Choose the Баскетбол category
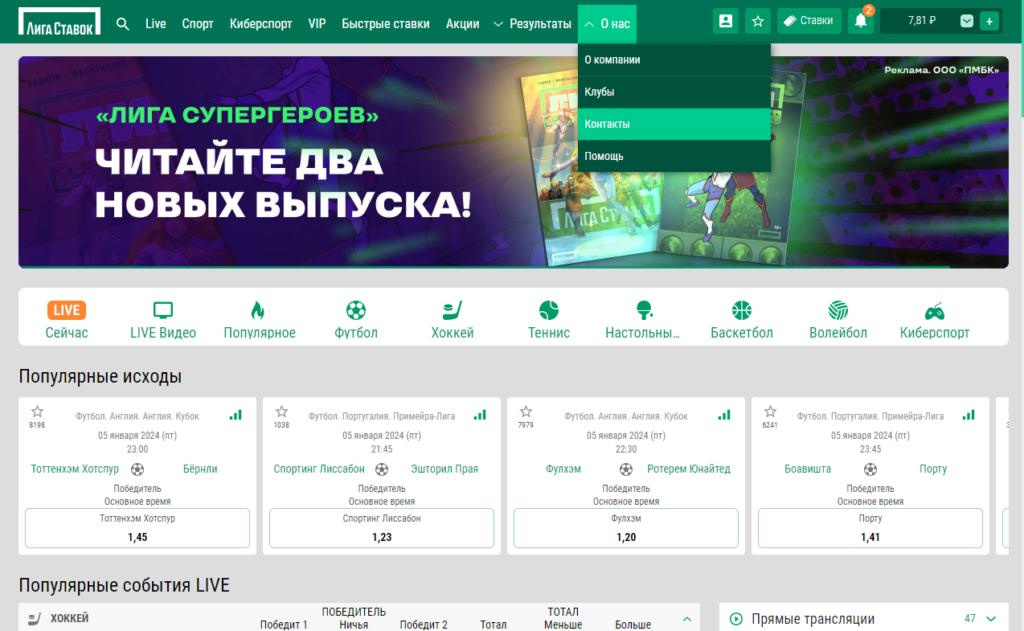 click(x=741, y=319)
